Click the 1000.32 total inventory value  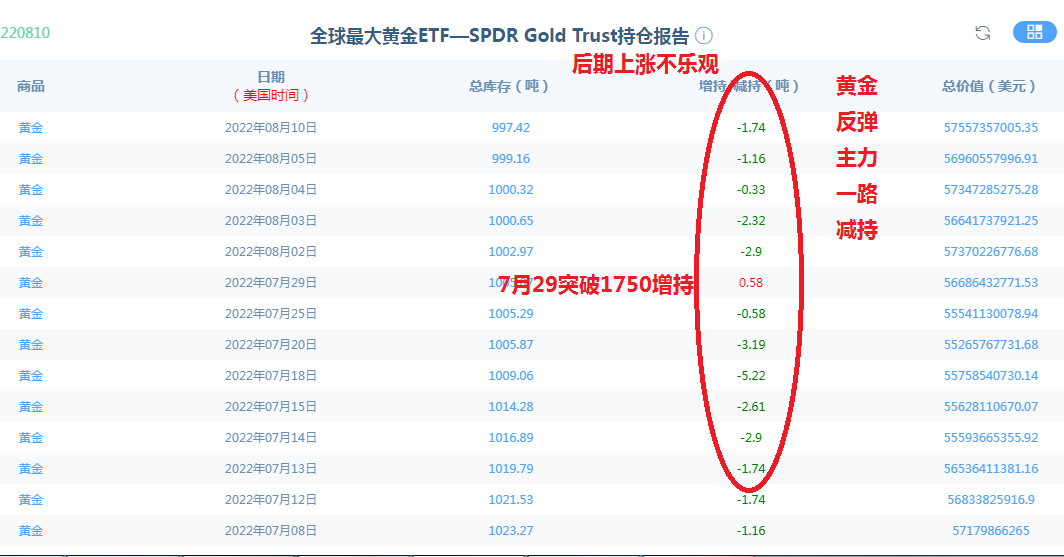(x=510, y=190)
